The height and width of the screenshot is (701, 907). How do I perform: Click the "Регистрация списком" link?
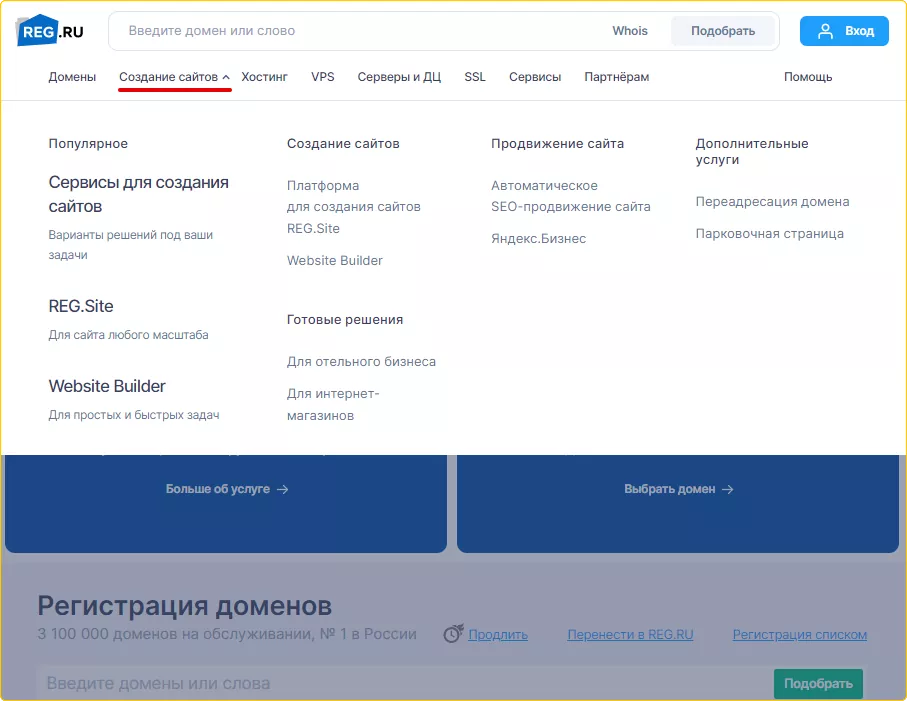pyautogui.click(x=800, y=634)
